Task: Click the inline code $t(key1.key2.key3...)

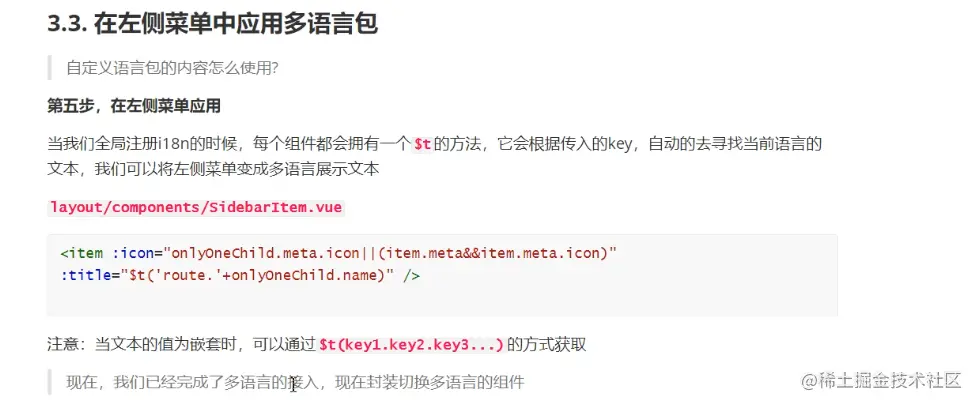Action: (411, 345)
